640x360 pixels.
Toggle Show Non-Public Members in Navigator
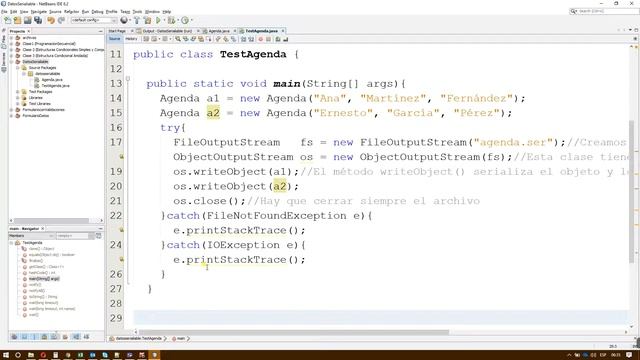point(44,337)
